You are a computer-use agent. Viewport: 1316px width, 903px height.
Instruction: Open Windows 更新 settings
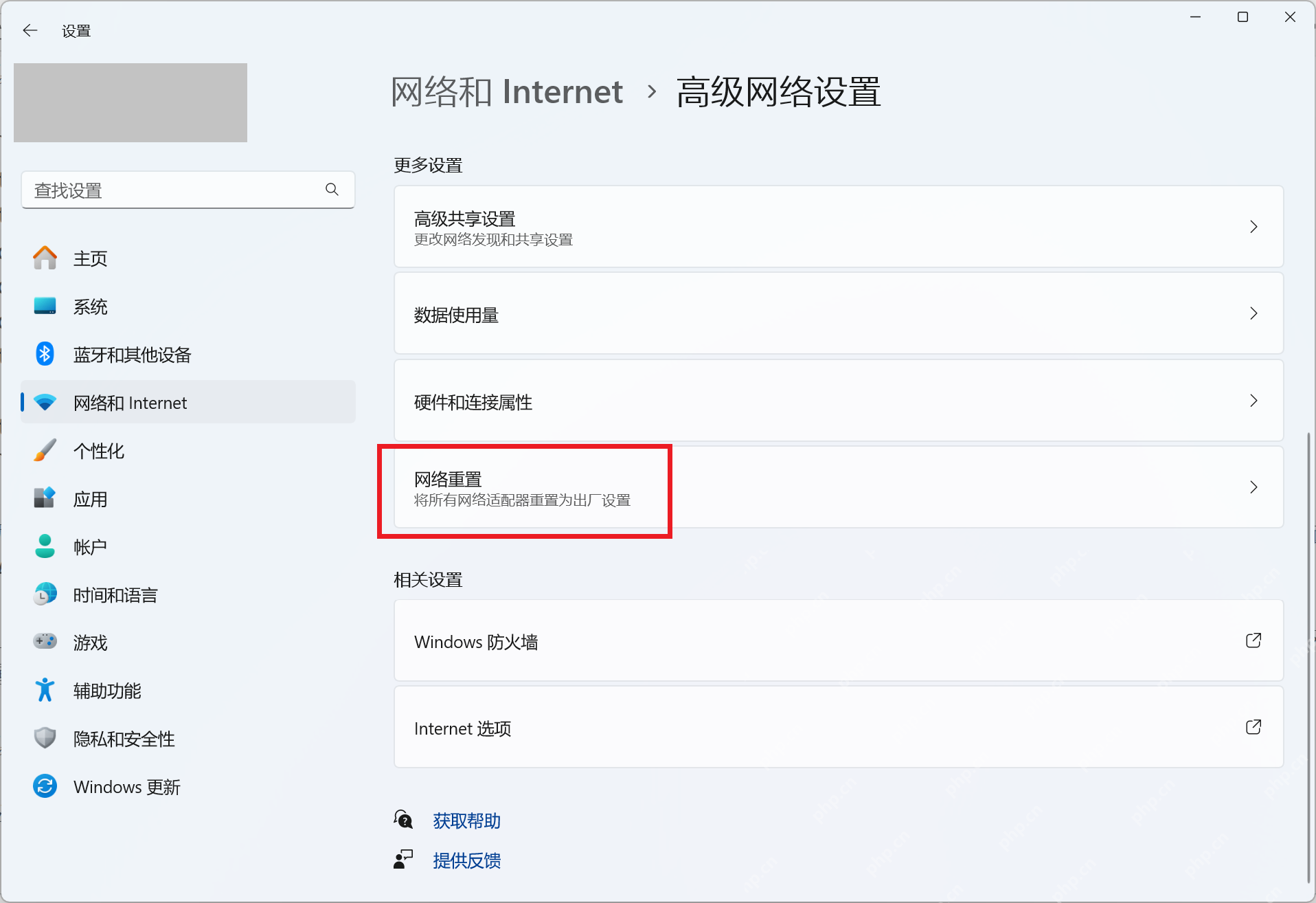click(188, 787)
